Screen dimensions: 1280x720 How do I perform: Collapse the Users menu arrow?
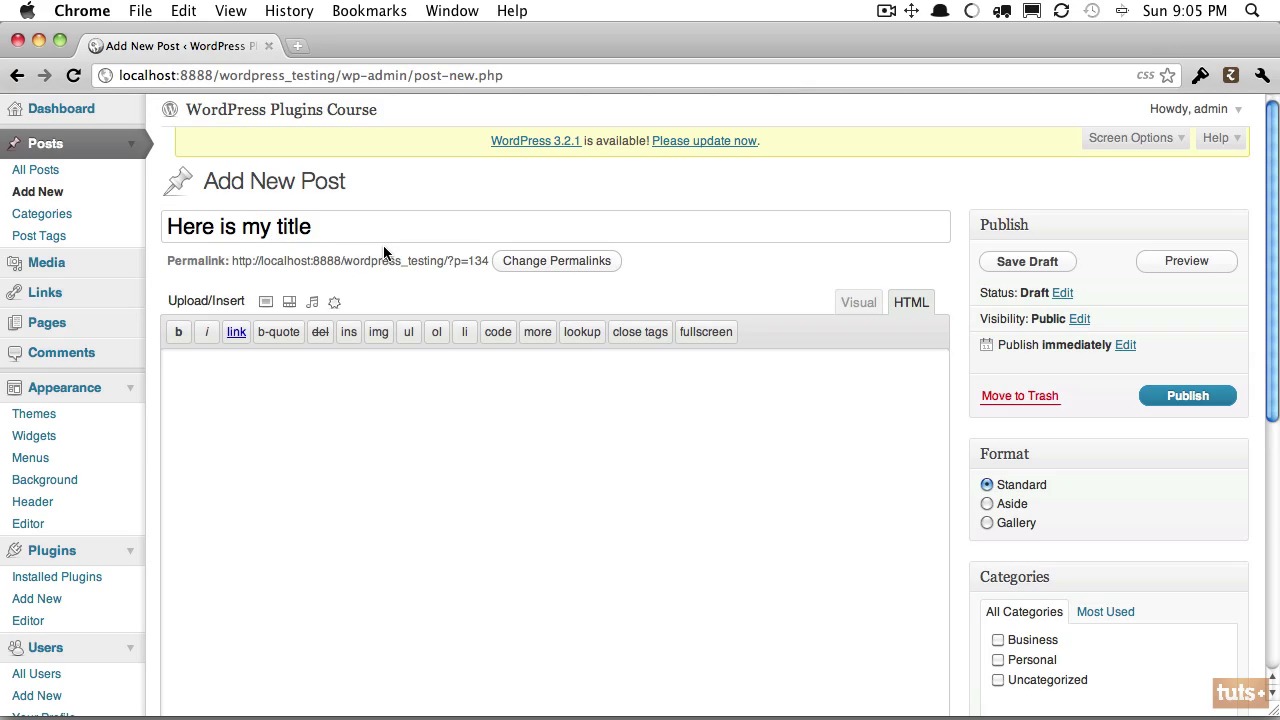click(131, 648)
